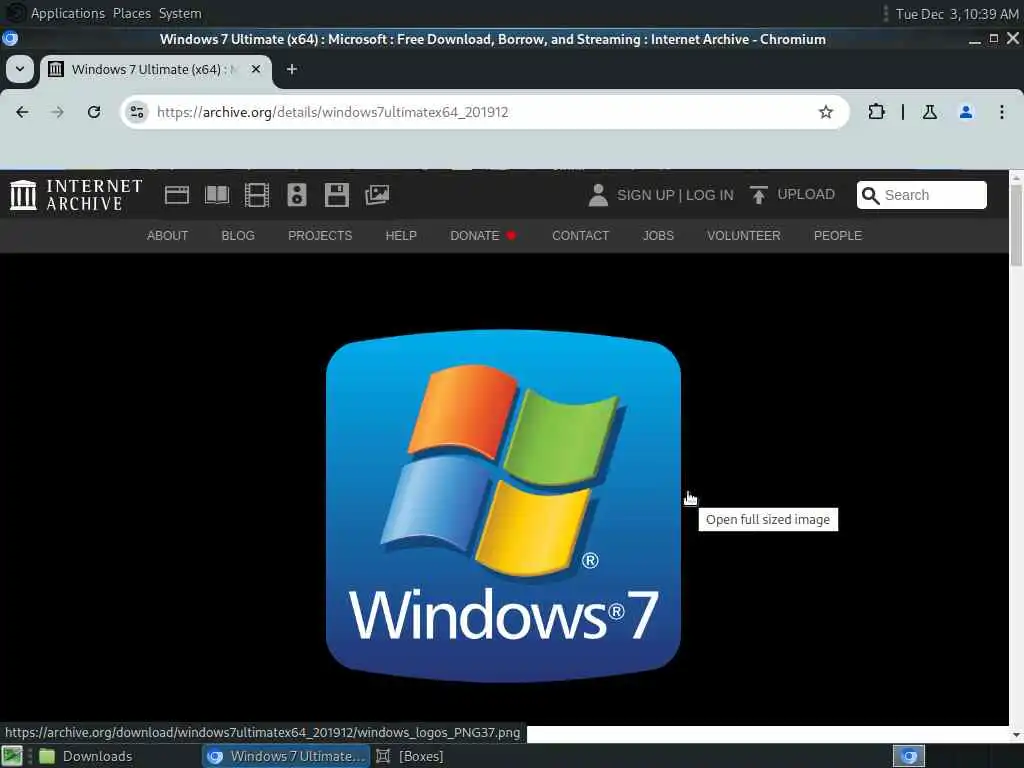
Task: Open the JOBS navigation link
Action: pyautogui.click(x=658, y=236)
